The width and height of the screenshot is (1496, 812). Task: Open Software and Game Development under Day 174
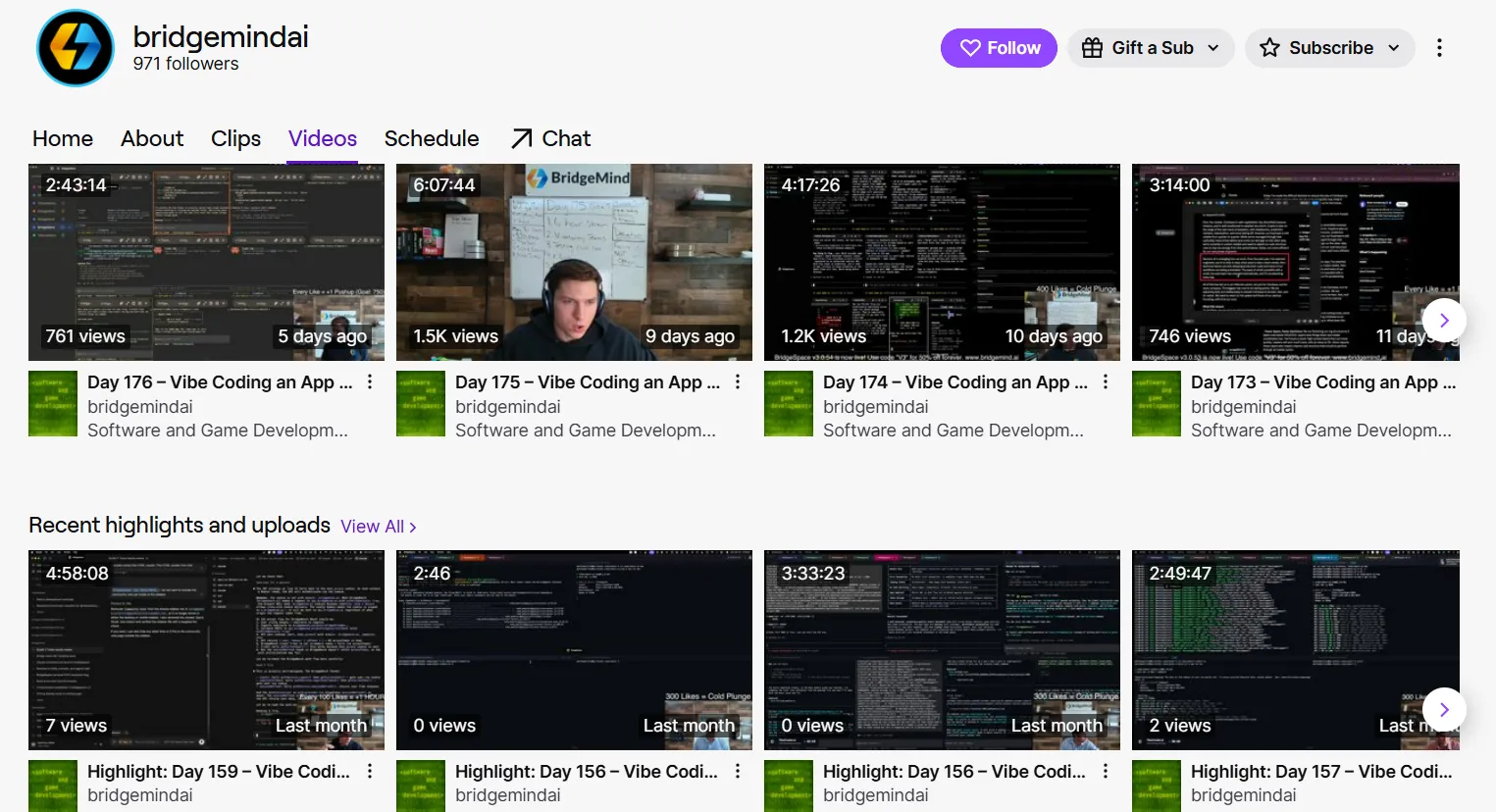[x=954, y=431]
